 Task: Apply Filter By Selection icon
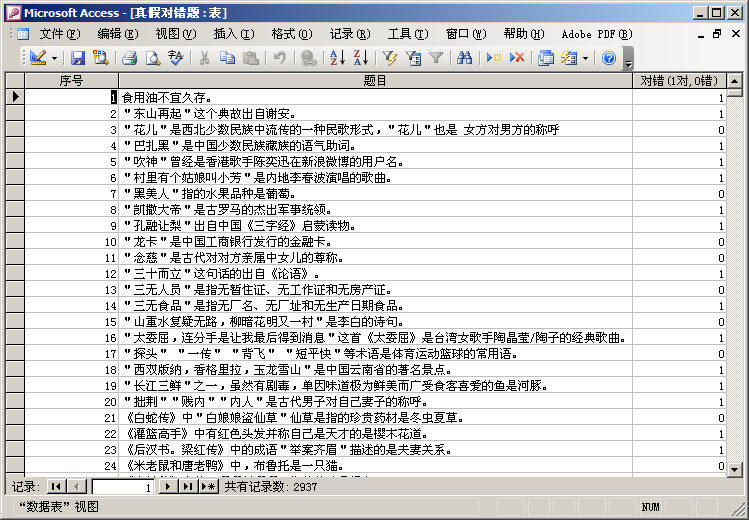[x=390, y=58]
